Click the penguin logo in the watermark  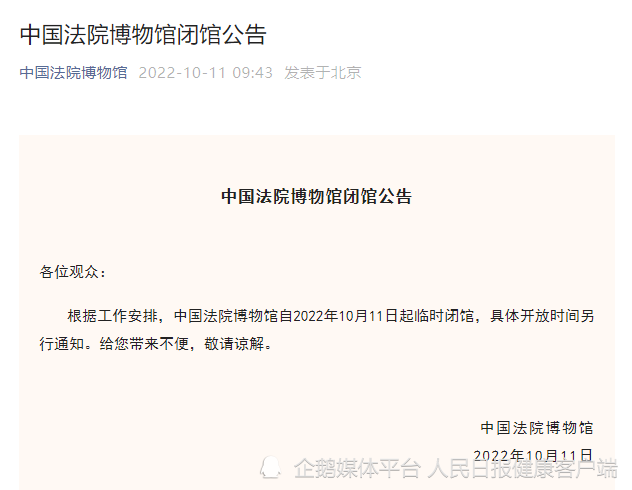pos(270,468)
